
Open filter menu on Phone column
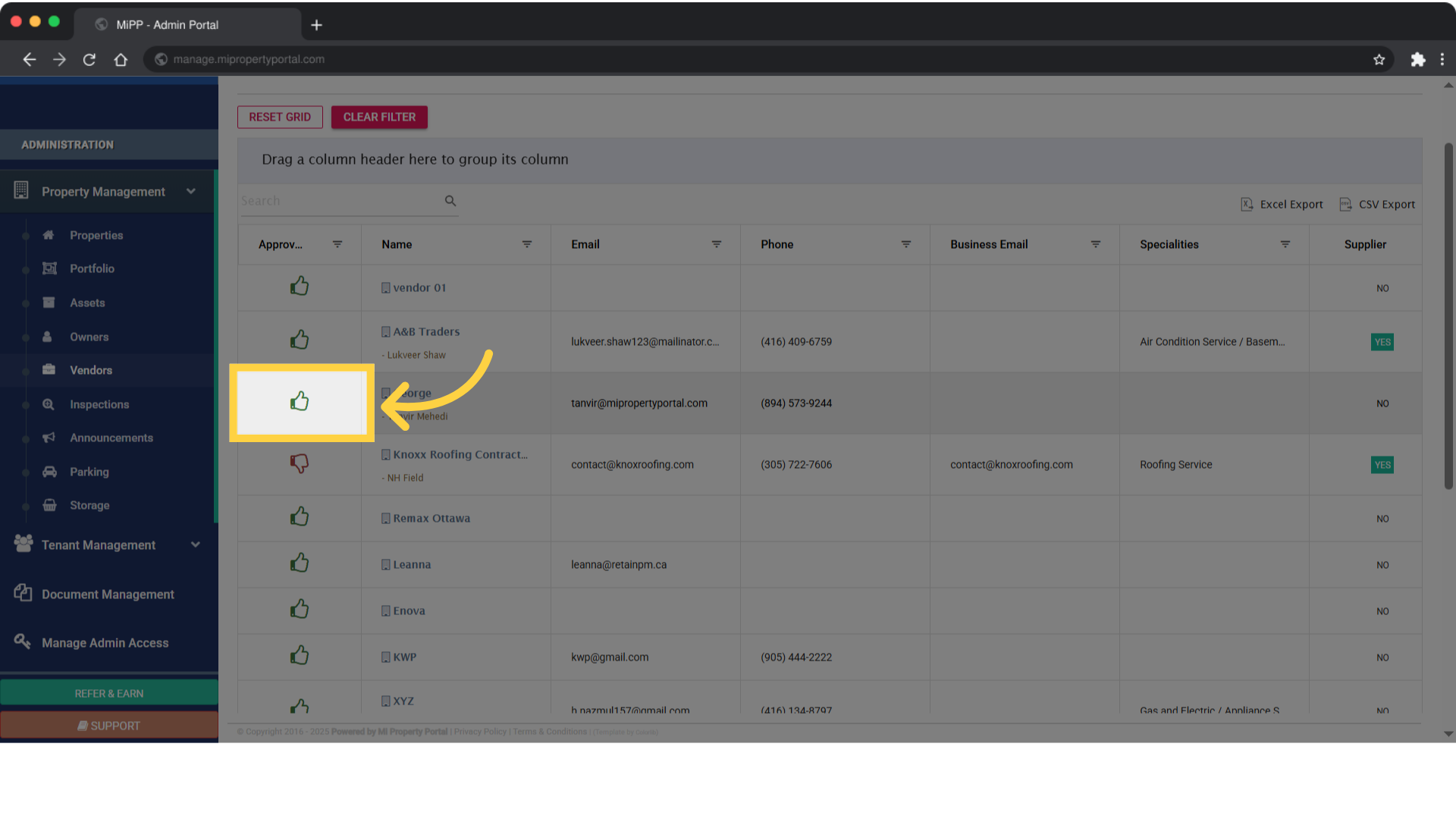[906, 244]
